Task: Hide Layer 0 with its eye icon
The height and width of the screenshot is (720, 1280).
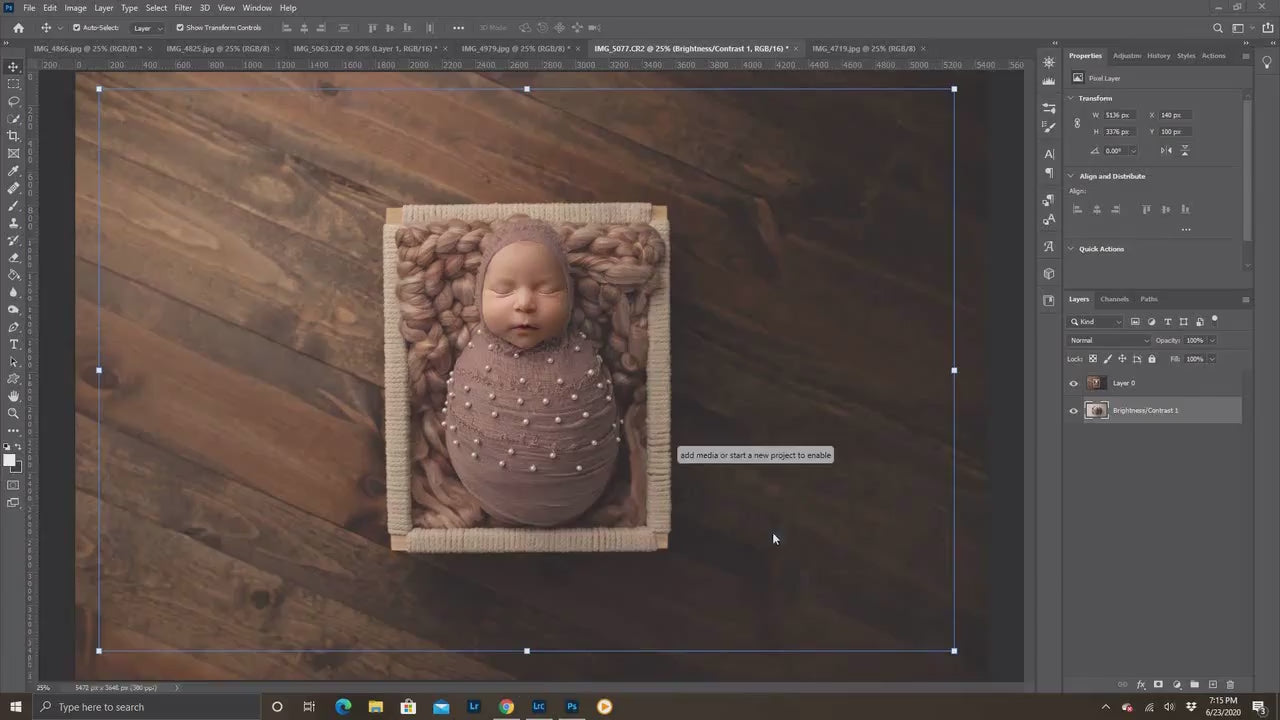Action: (1074, 383)
